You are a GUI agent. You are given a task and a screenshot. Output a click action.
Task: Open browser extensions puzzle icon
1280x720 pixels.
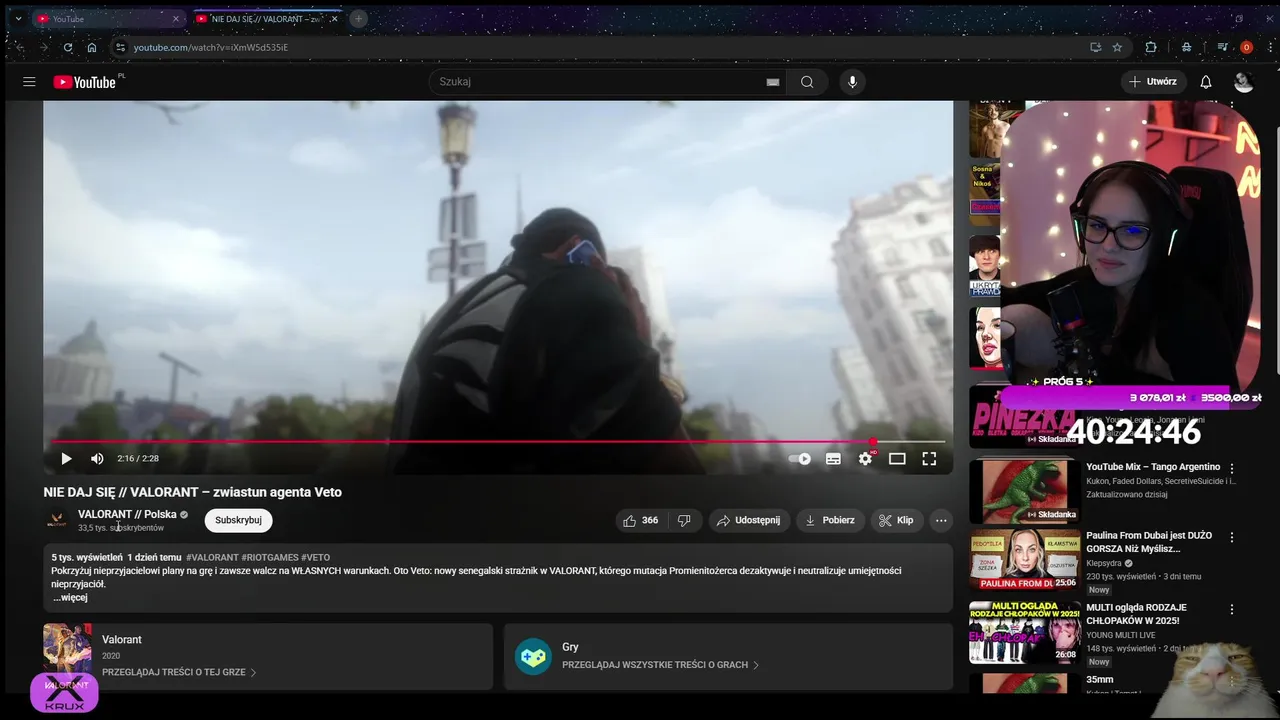click(1151, 47)
